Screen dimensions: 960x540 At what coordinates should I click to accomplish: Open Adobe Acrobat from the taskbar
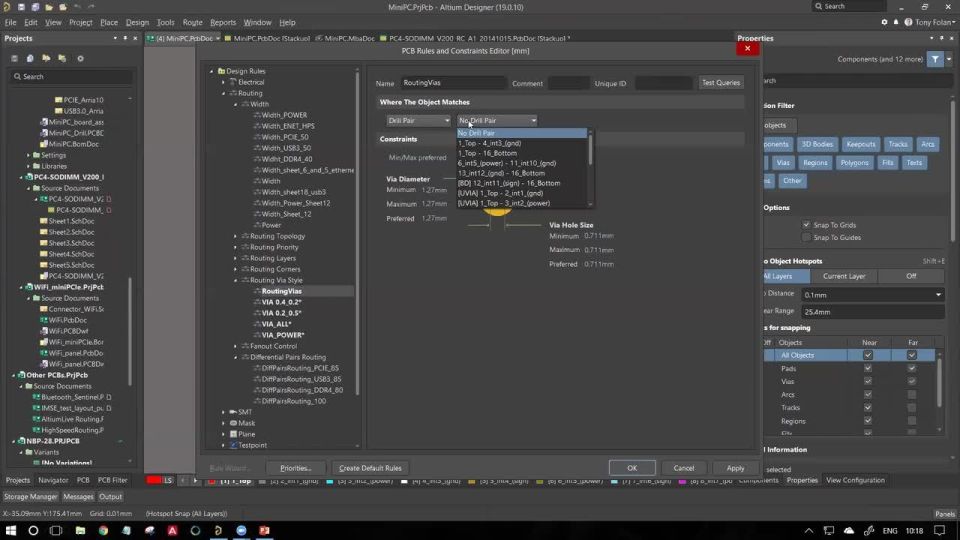[x=173, y=530]
